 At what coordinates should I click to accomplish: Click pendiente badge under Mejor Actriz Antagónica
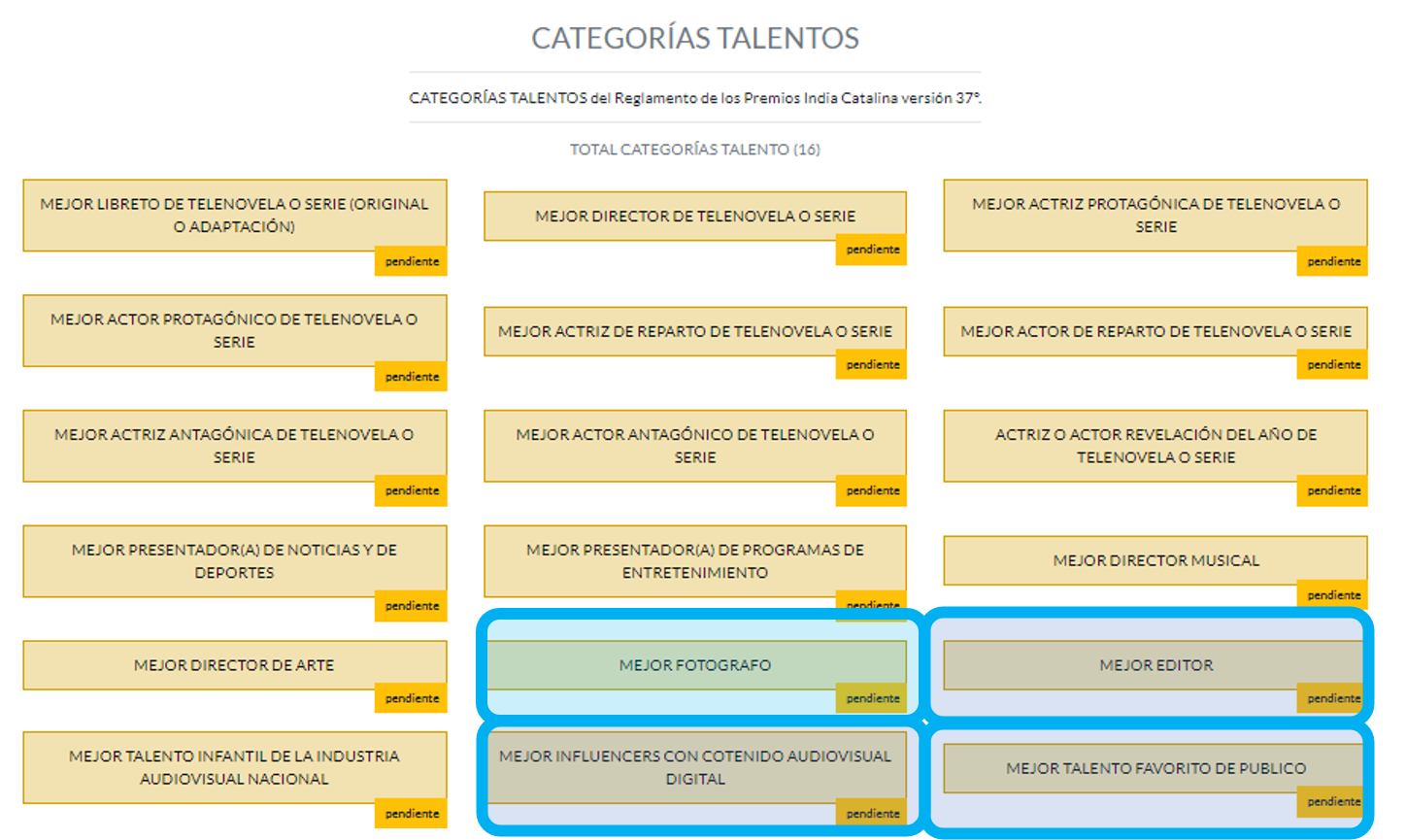tap(412, 491)
